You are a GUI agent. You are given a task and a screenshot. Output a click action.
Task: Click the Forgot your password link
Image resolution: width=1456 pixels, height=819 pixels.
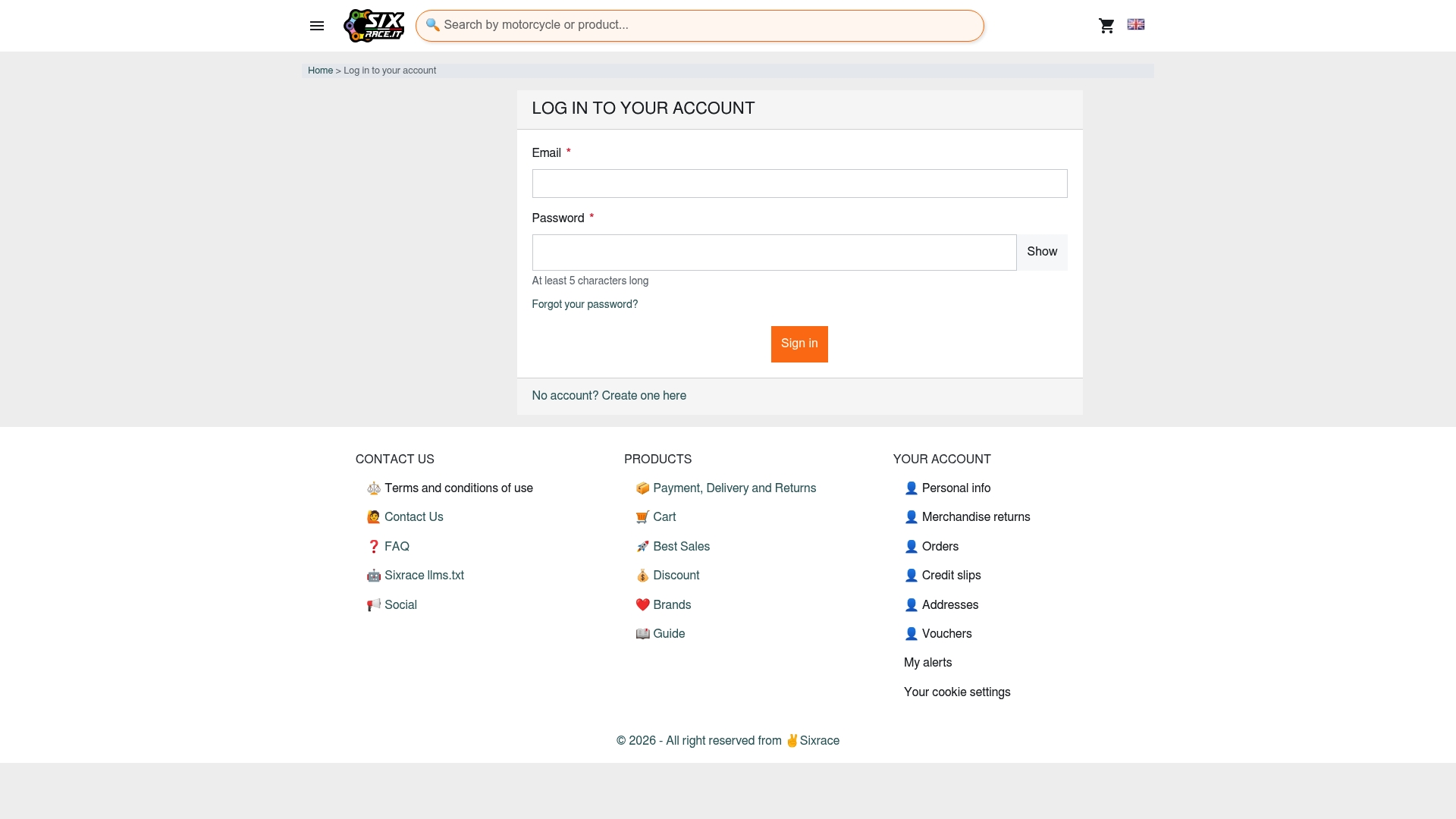585,305
